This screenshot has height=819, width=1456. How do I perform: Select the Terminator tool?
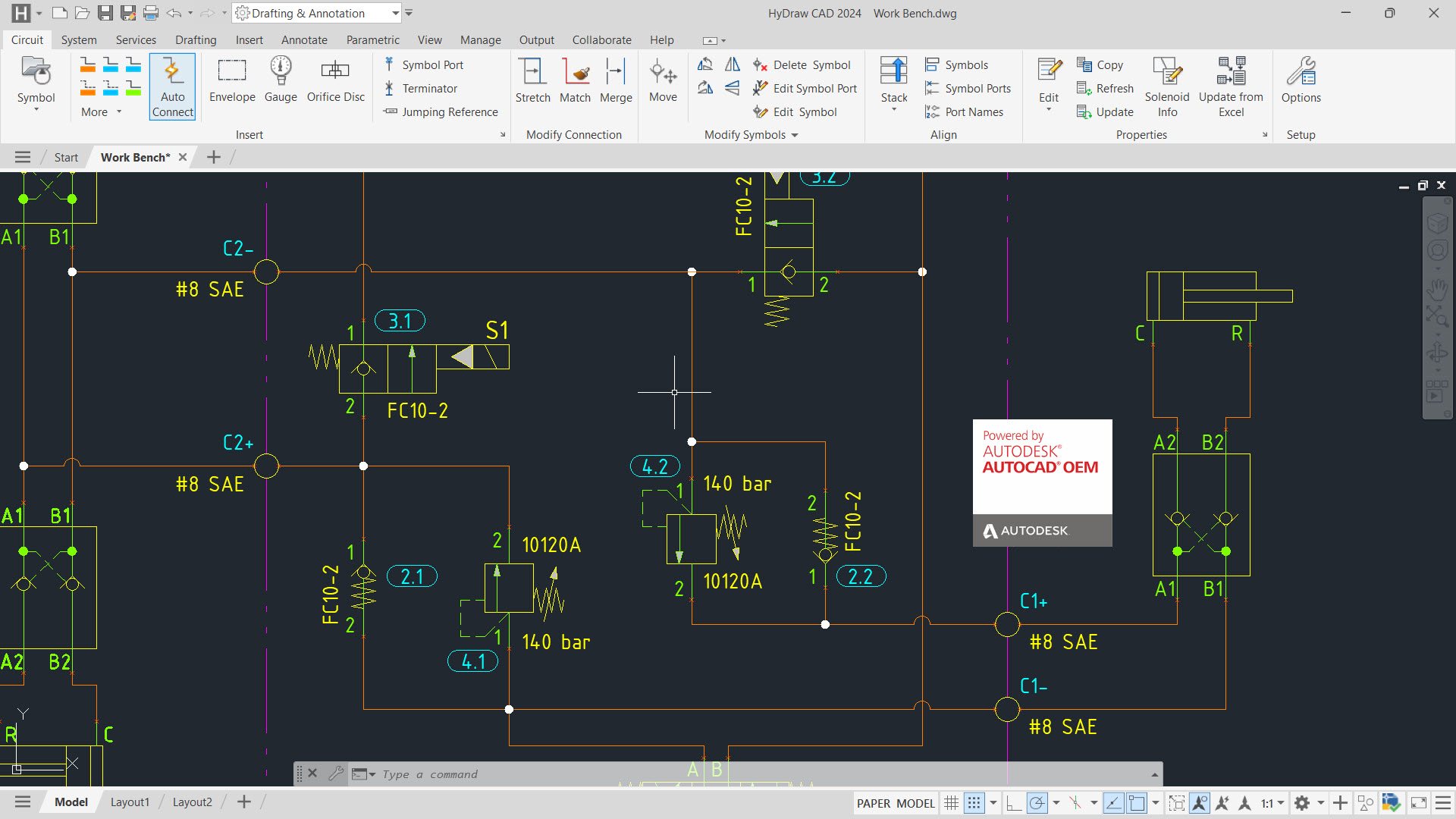pos(421,89)
